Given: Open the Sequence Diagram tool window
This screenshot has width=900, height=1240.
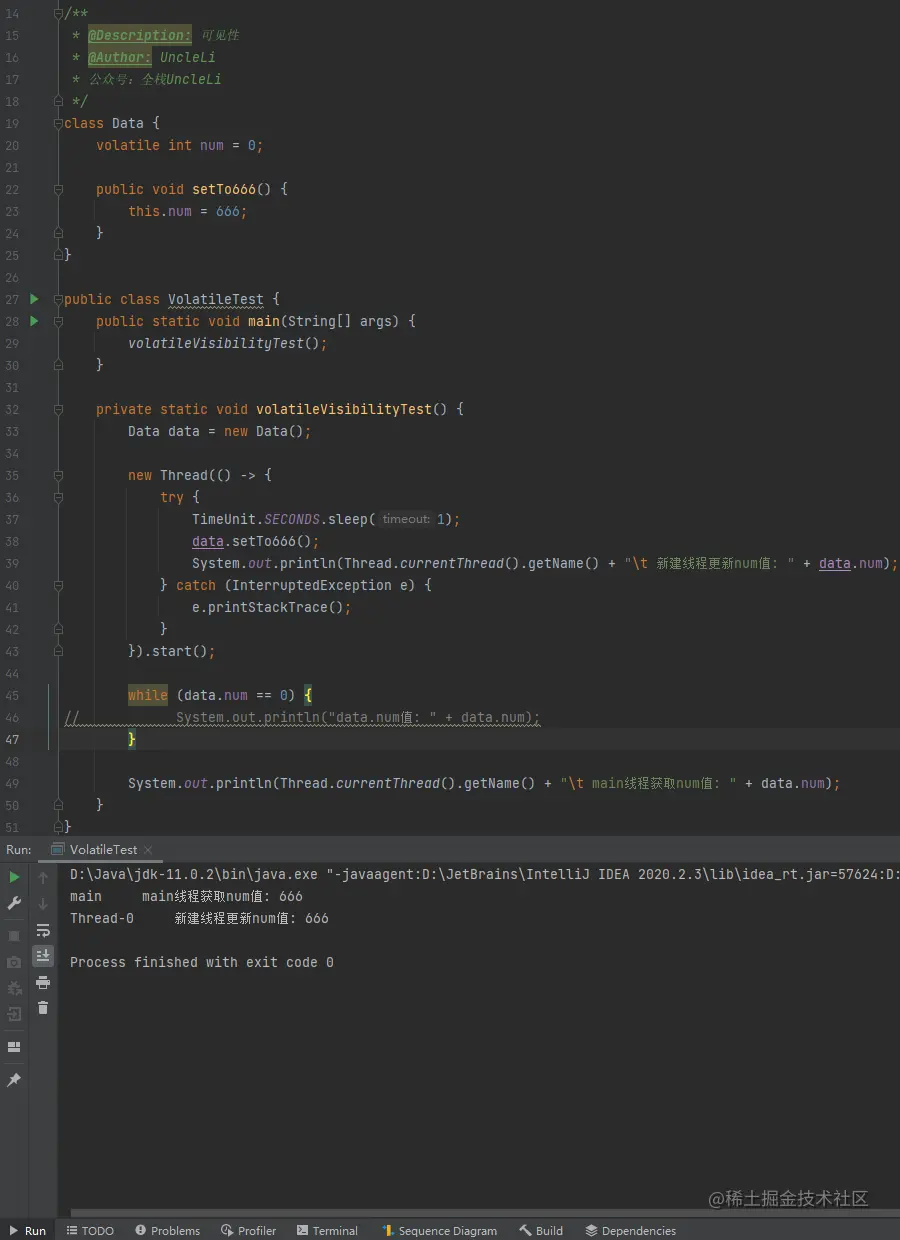Looking at the screenshot, I should [x=438, y=1230].
